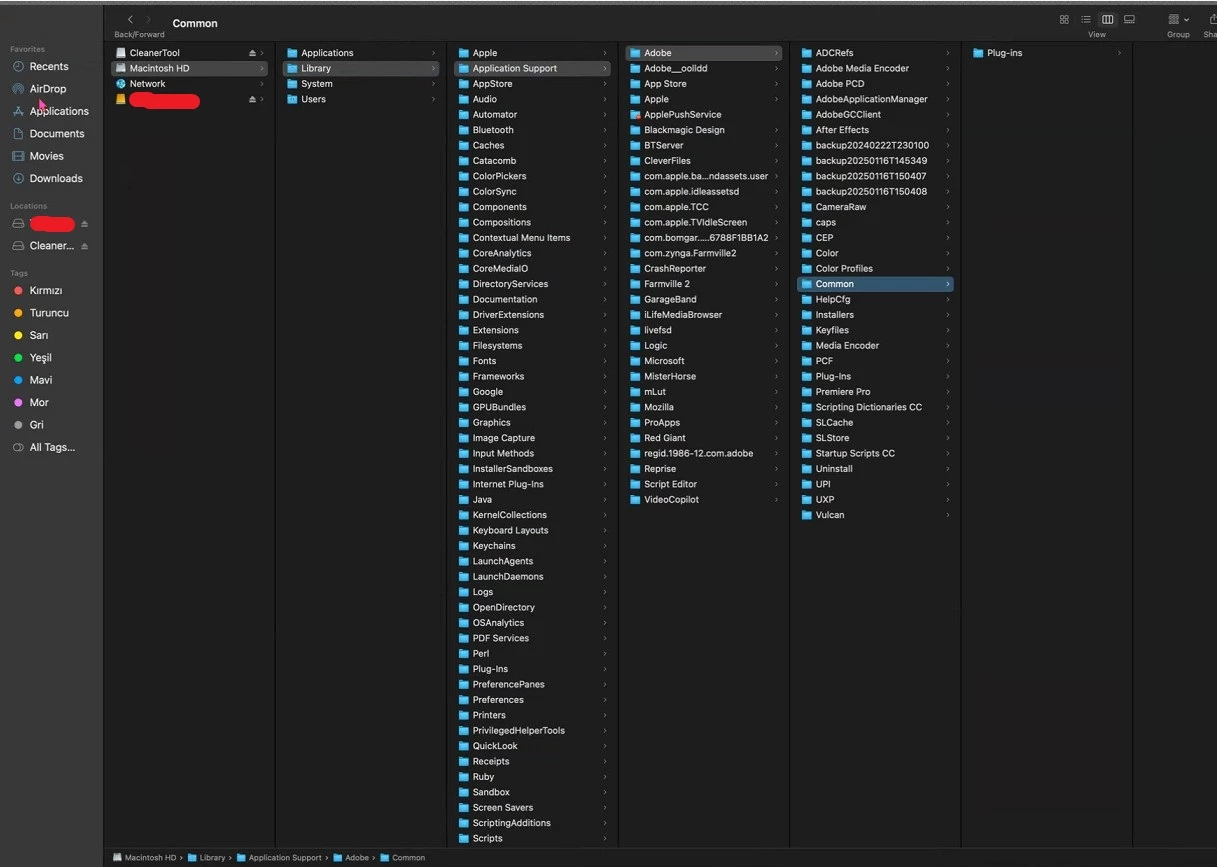Image resolution: width=1217 pixels, height=867 pixels.
Task: Select the Gri gray tag
Action: point(37,425)
